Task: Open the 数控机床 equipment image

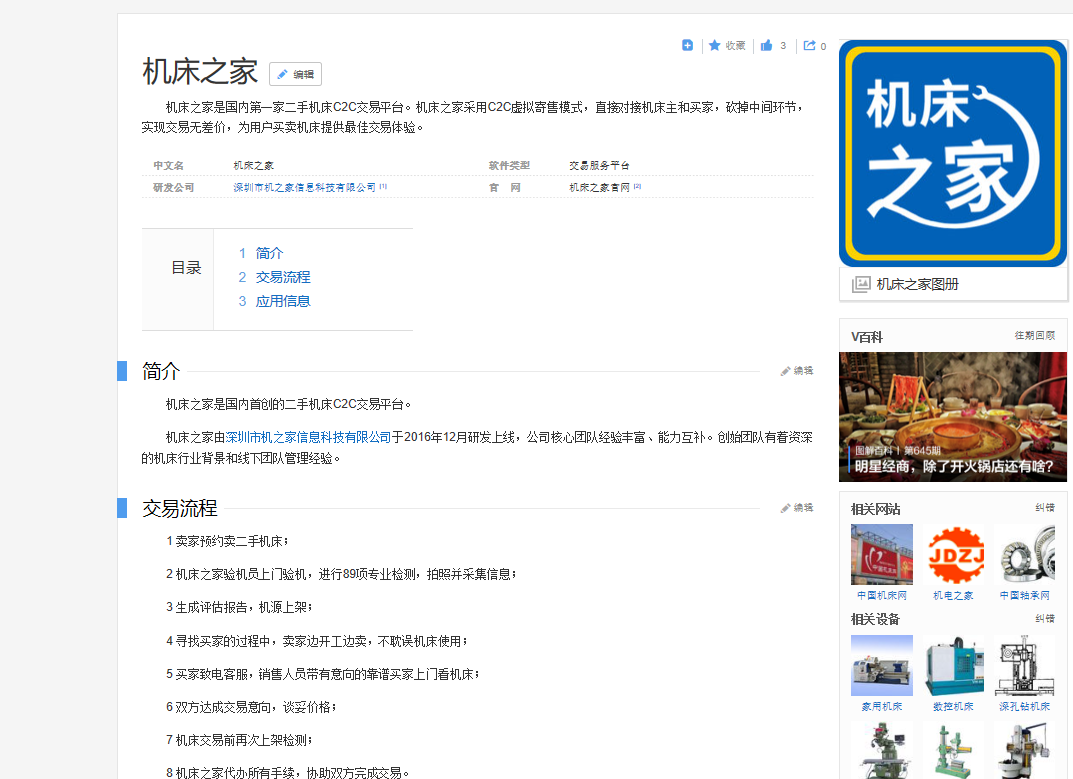Action: tap(953, 665)
